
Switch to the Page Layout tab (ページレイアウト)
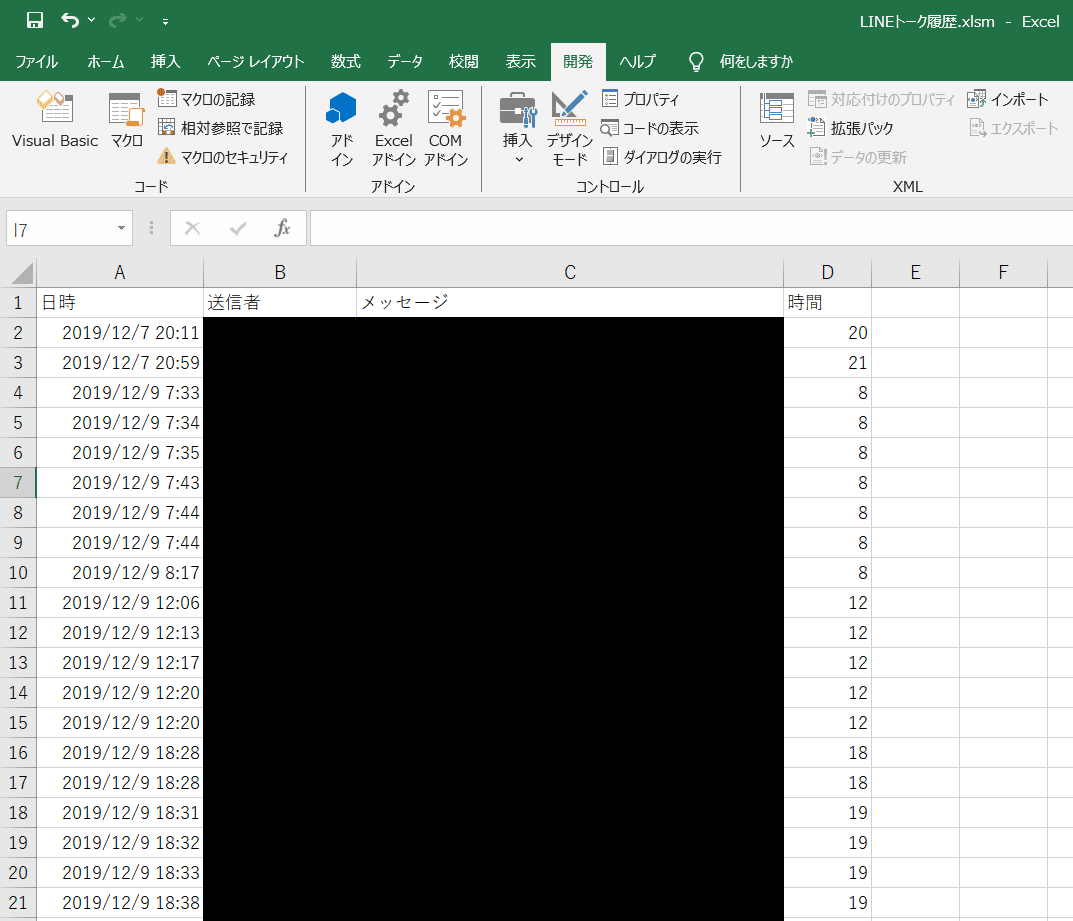click(256, 62)
